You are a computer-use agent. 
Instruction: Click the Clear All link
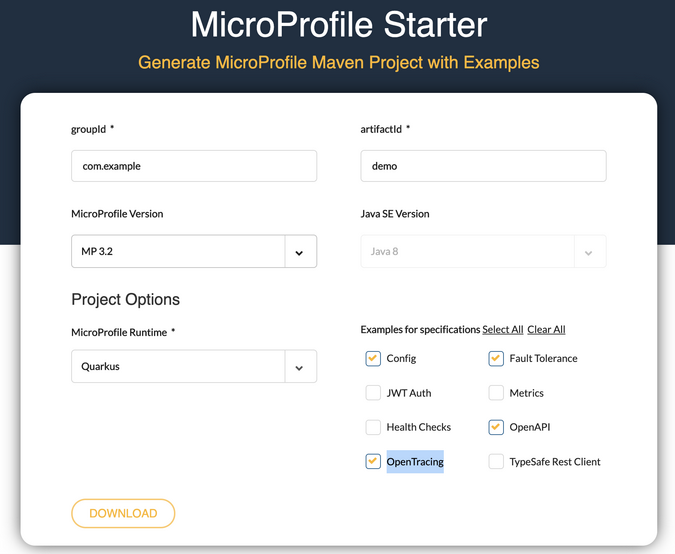click(546, 330)
